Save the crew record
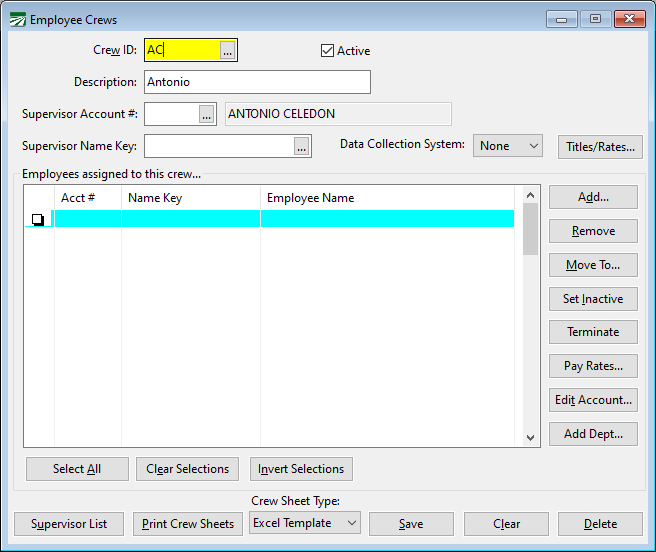Viewport: 656px width, 552px height. pyautogui.click(x=411, y=524)
